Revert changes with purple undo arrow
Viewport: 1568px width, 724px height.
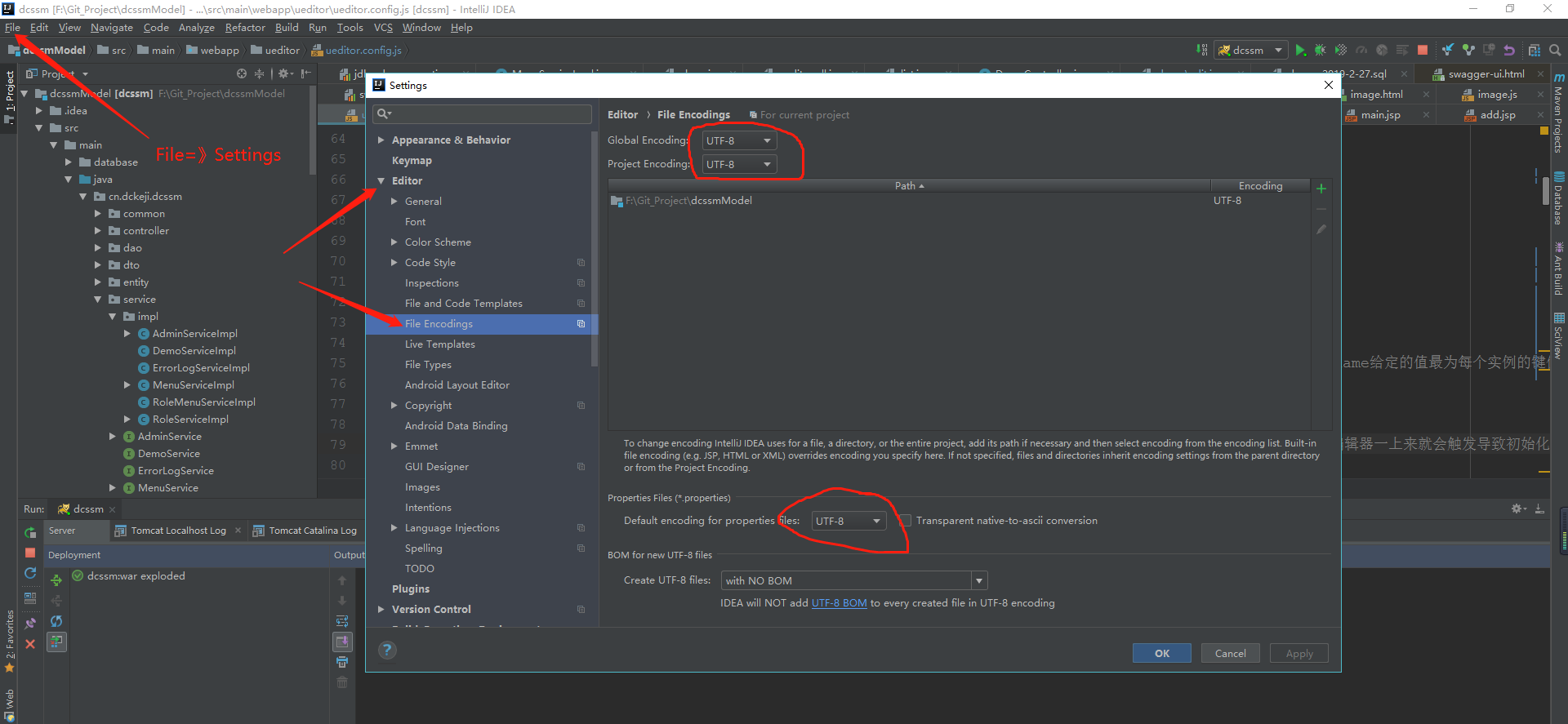click(x=1509, y=51)
